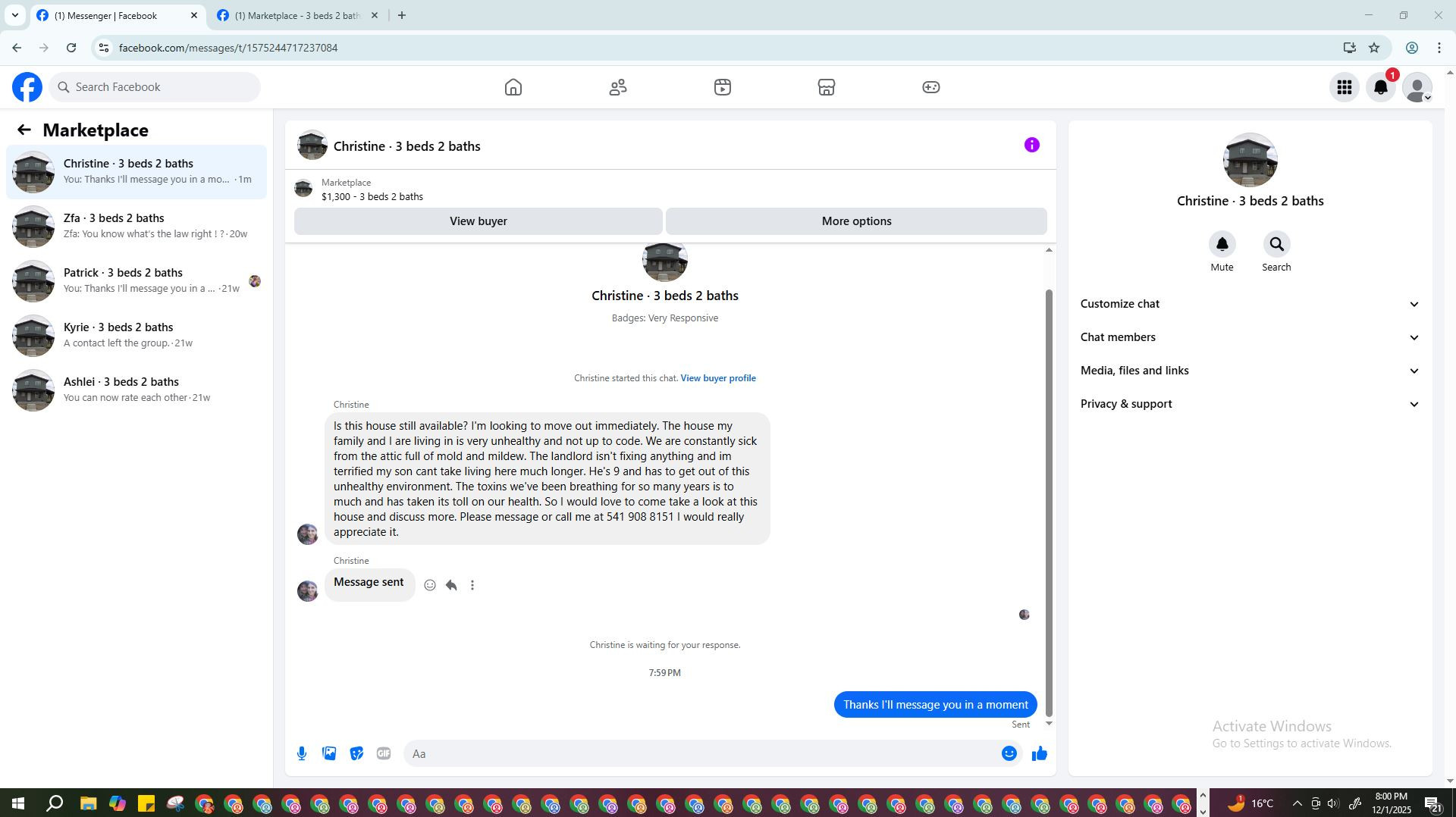This screenshot has width=1456, height=817.
Task: Navigate back in browser
Action: 17,48
